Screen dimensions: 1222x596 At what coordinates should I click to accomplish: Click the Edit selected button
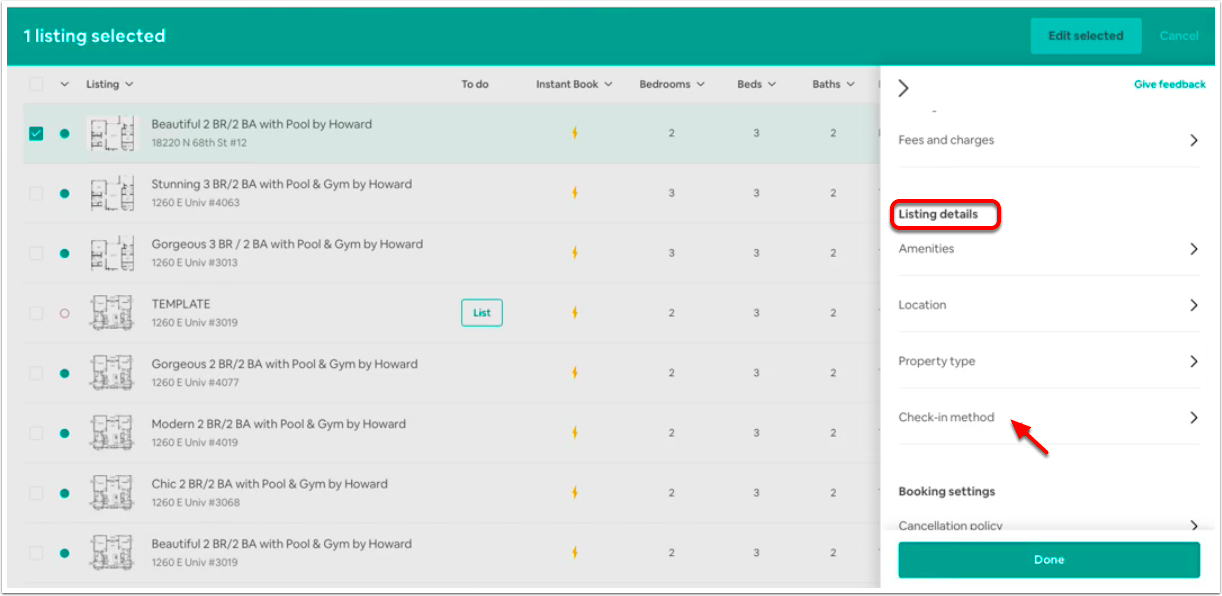click(x=1085, y=36)
